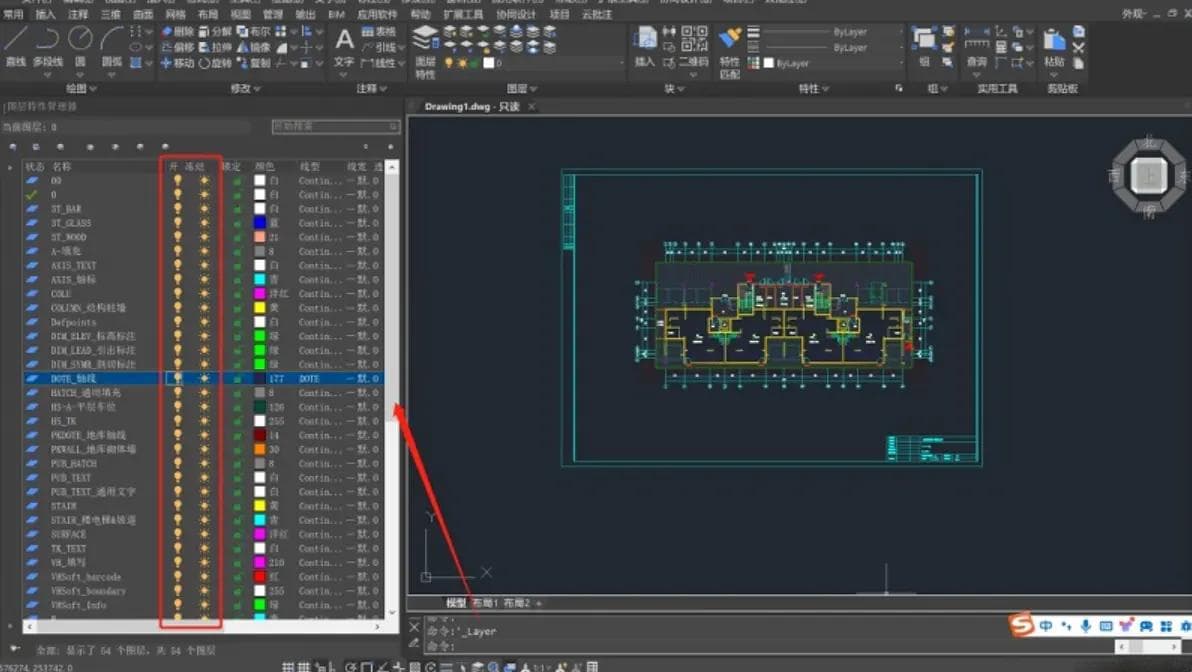This screenshot has width=1192, height=672.
Task: Click the Text (文字) tool
Action: click(x=344, y=47)
